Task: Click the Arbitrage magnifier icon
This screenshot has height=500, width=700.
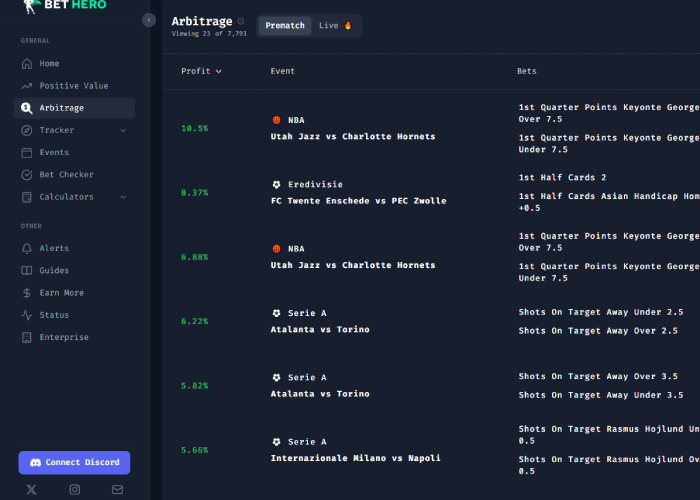Action: click(x=27, y=108)
